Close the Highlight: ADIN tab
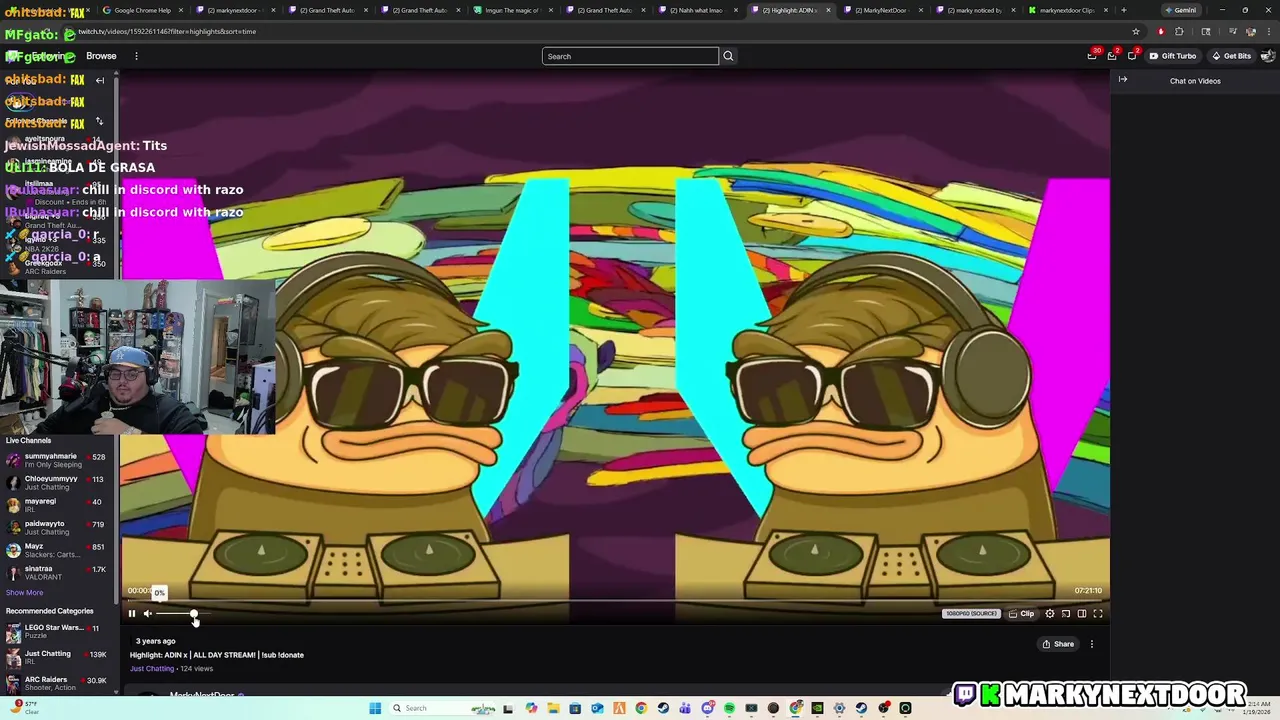Viewport: 1280px width, 720px height. (828, 10)
